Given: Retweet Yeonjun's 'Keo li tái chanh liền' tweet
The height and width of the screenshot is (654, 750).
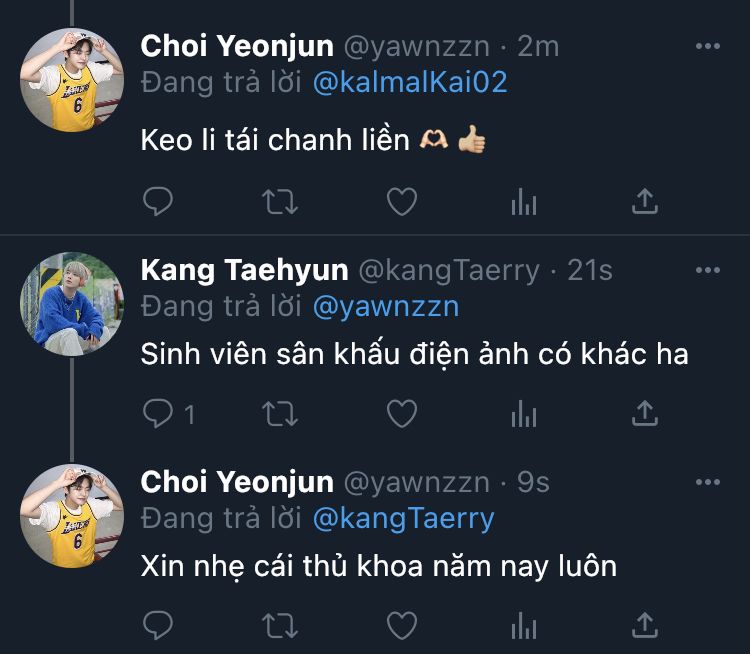Looking at the screenshot, I should point(279,202).
